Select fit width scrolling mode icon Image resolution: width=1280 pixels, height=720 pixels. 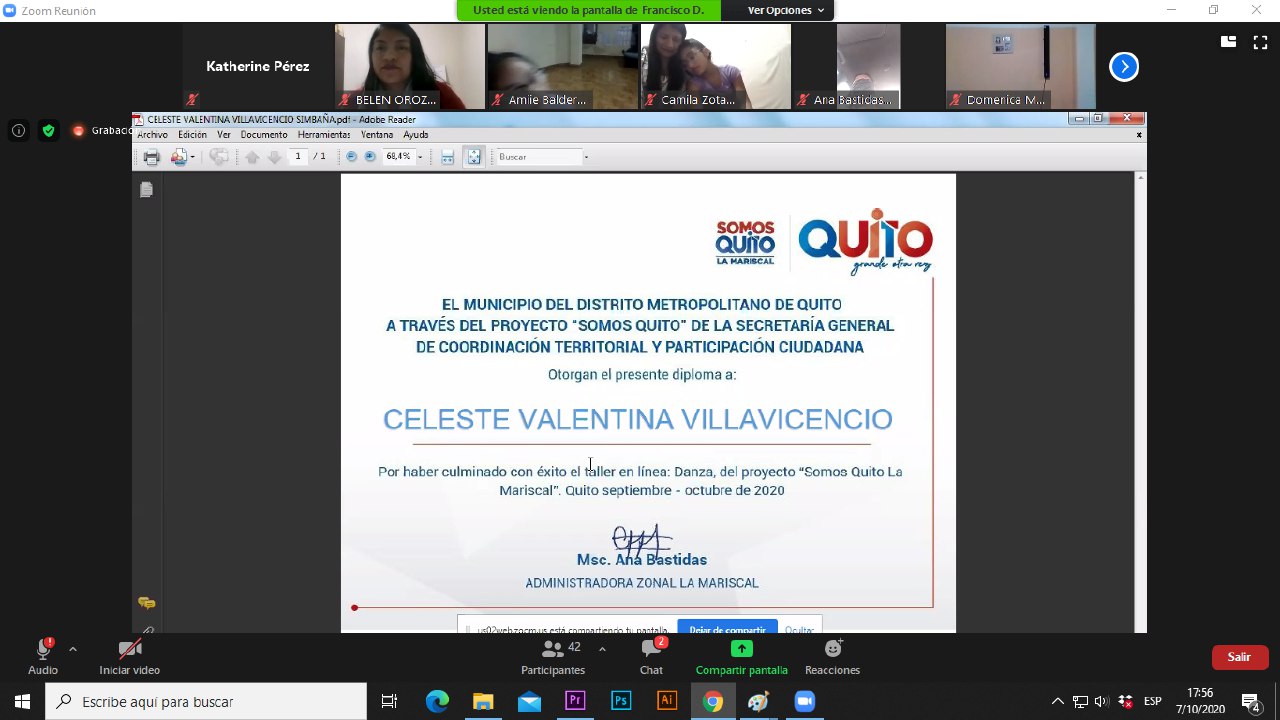[x=448, y=157]
